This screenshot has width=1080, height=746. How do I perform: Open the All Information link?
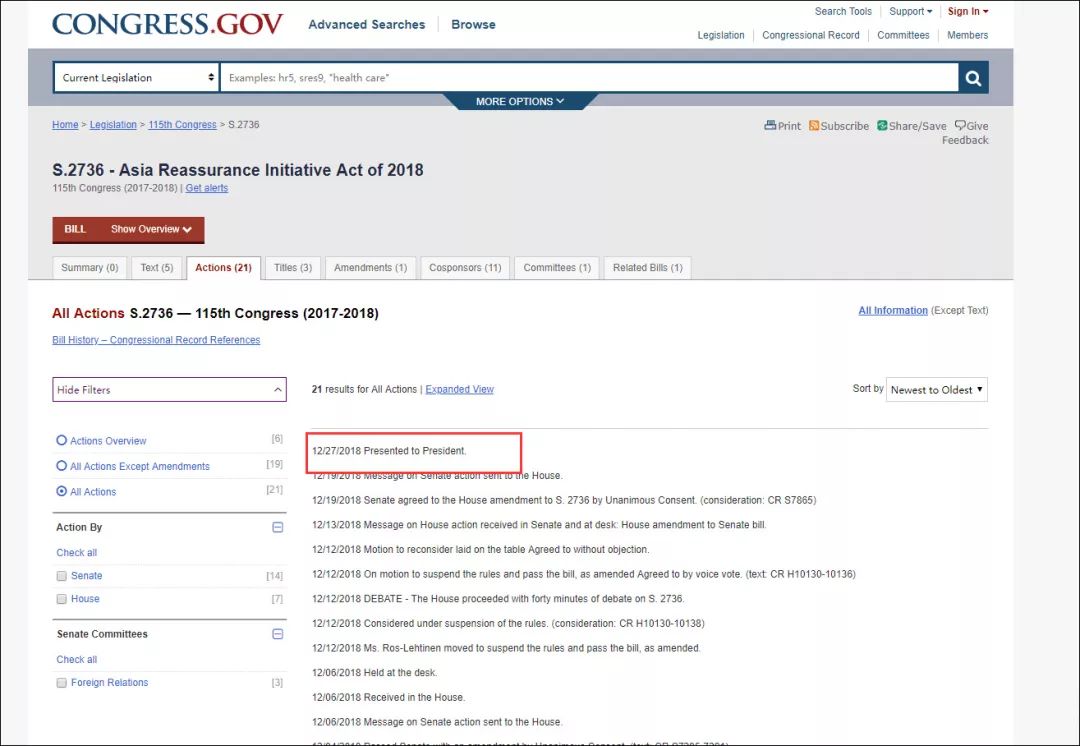pyautogui.click(x=893, y=311)
